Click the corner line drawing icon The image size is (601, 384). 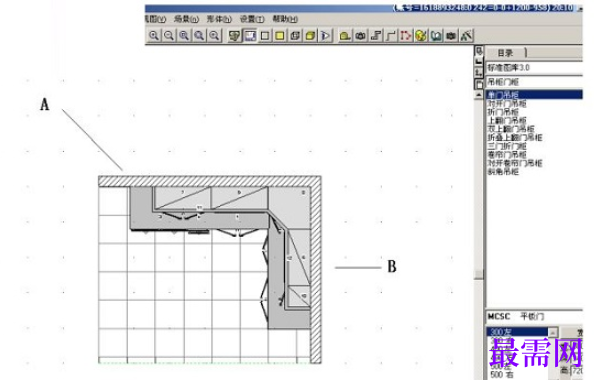(391, 36)
